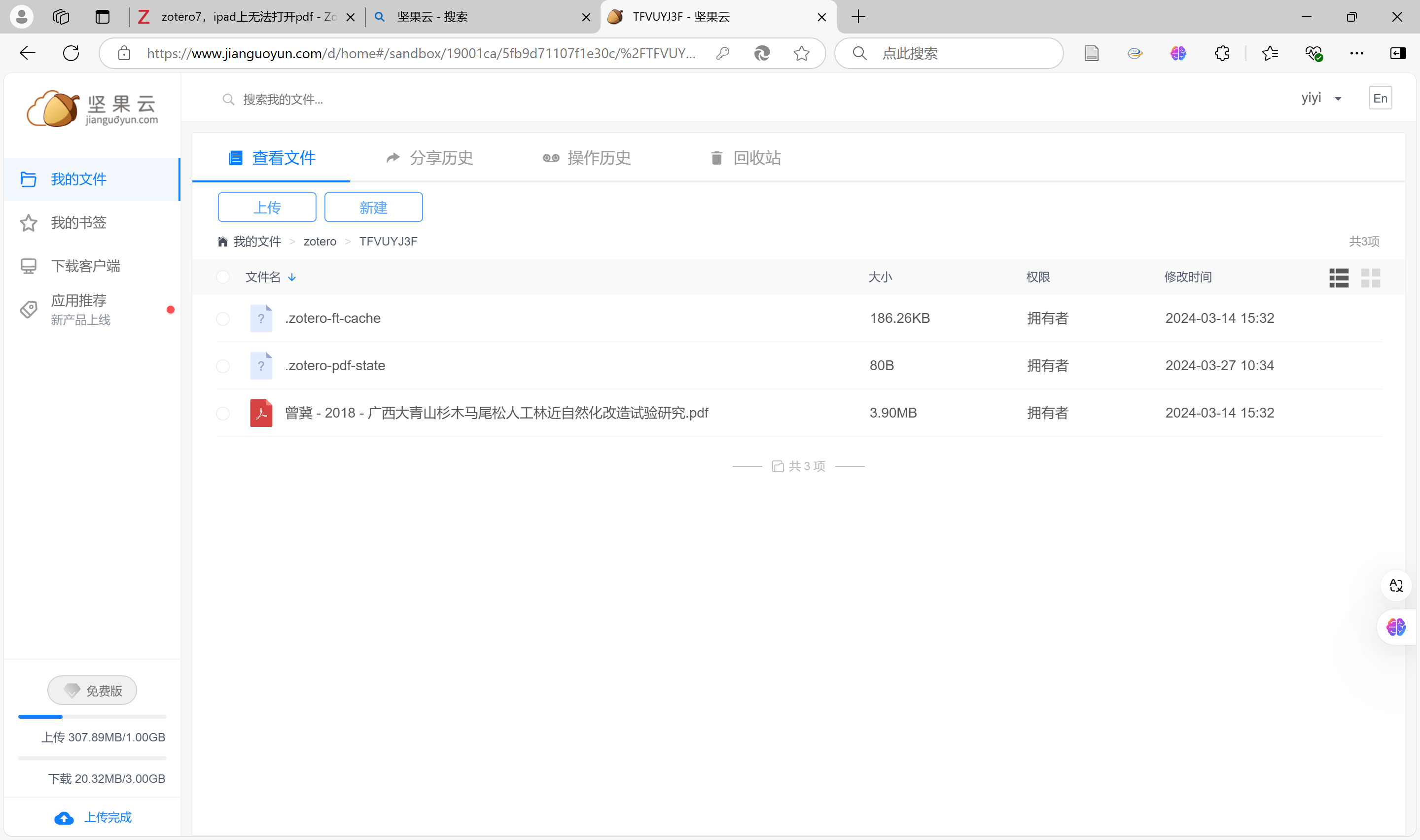The width and height of the screenshot is (1420, 840).
Task: Switch to grid view layout icon
Action: coord(1370,278)
